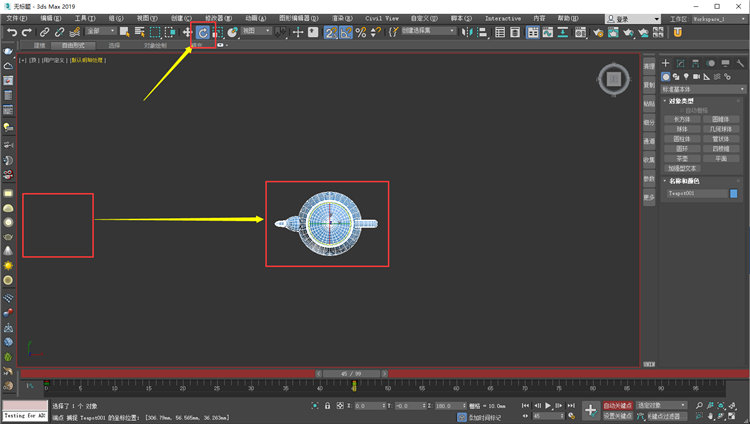This screenshot has height=424, width=750.
Task: Click the 茶壶 button
Action: point(682,158)
